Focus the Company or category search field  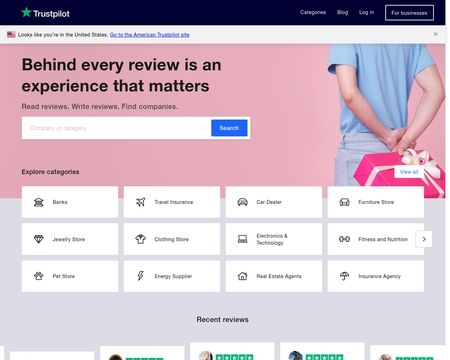(x=117, y=128)
